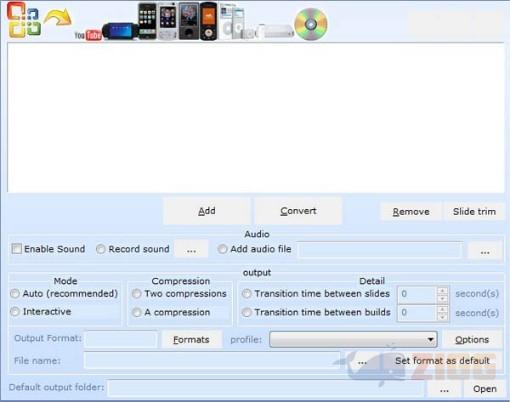Click the File name input field
This screenshot has width=510, height=402.
(212, 361)
